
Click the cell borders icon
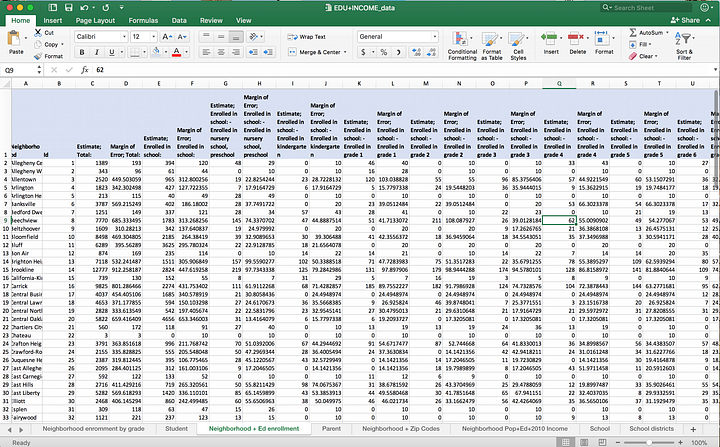[135, 52]
